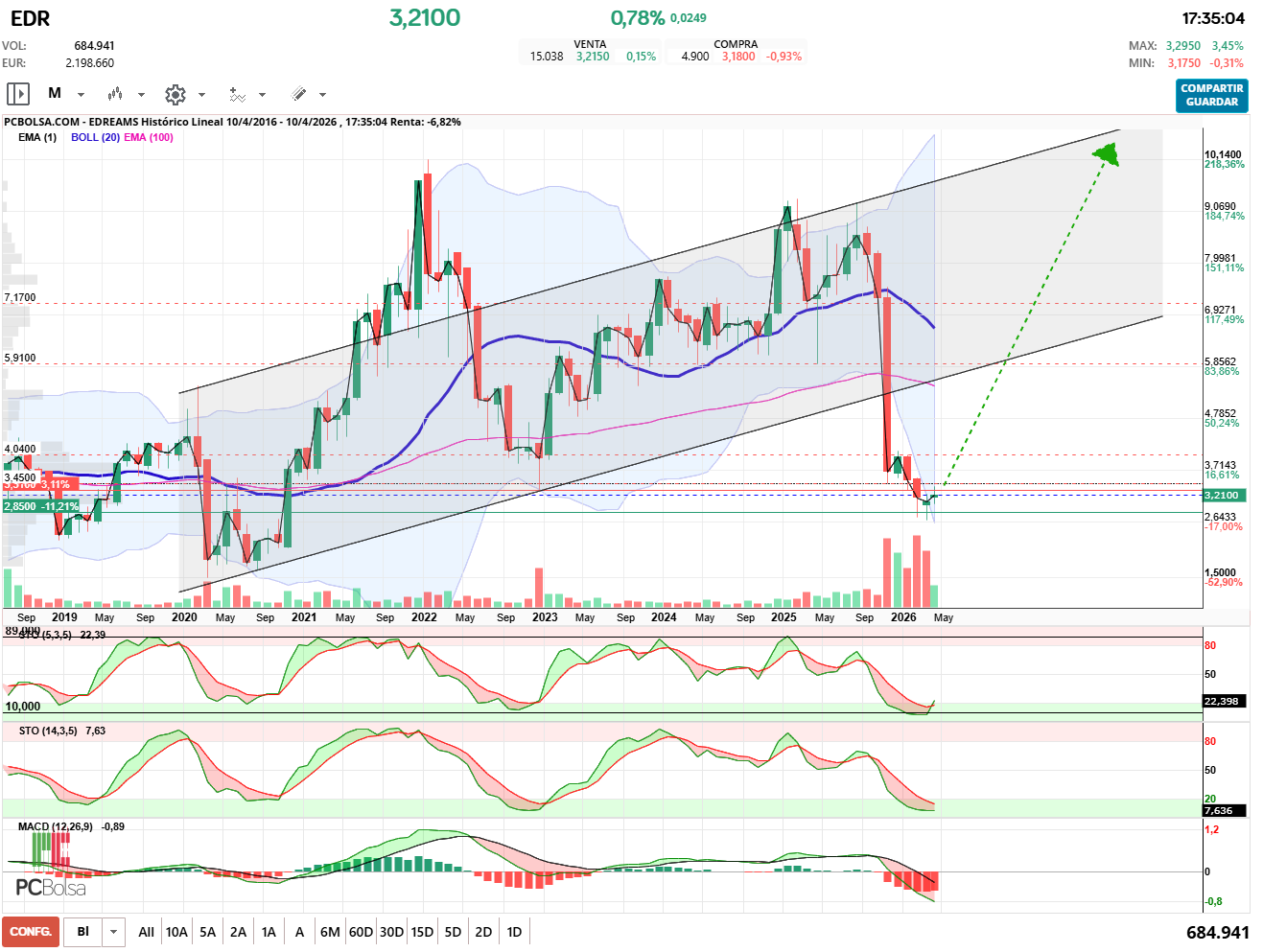Select the 1D time range
1263x952 pixels.
point(514,932)
